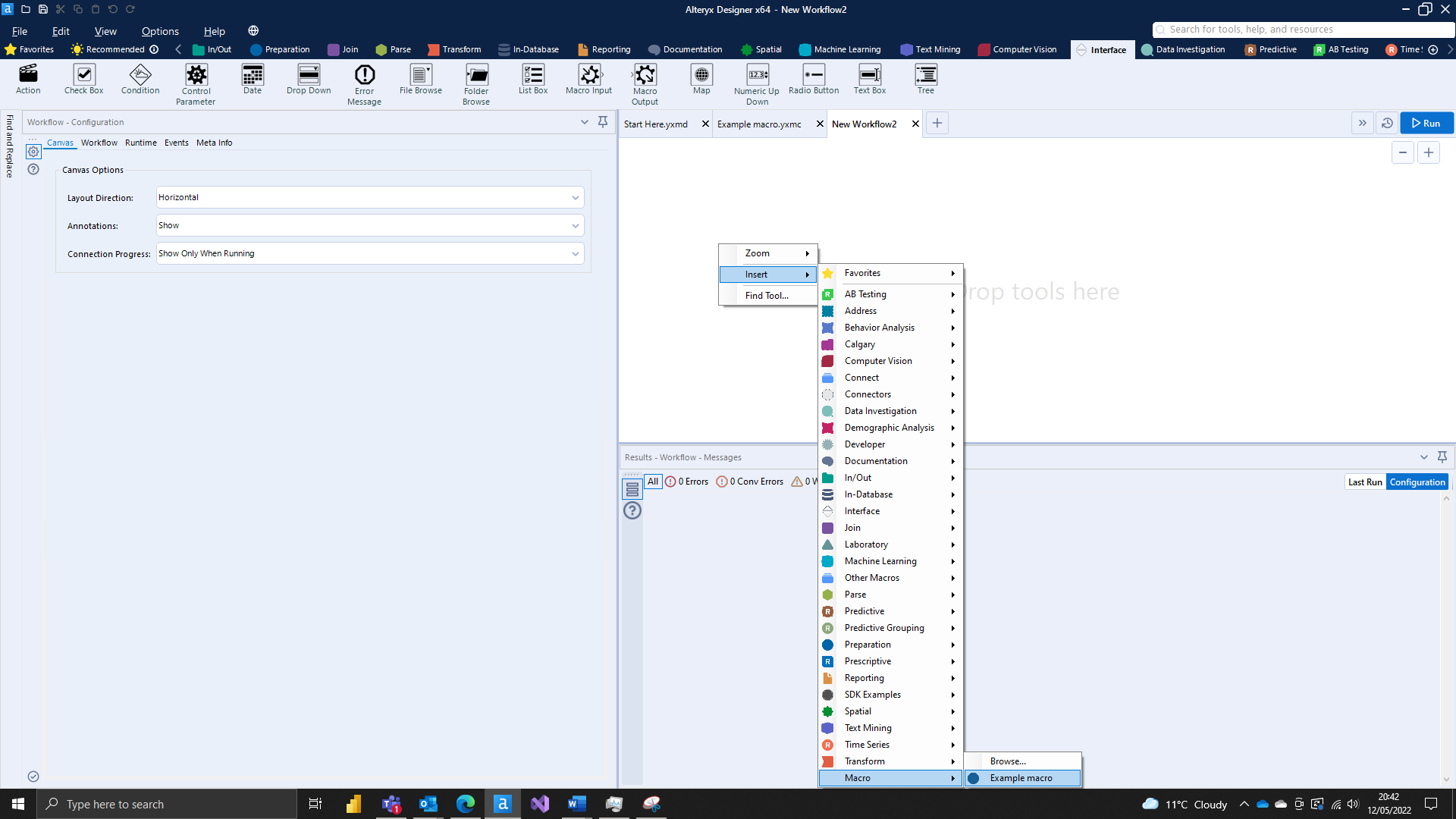Select the Action tool from the Interface palette
This screenshot has height=819, width=1456.
[28, 80]
